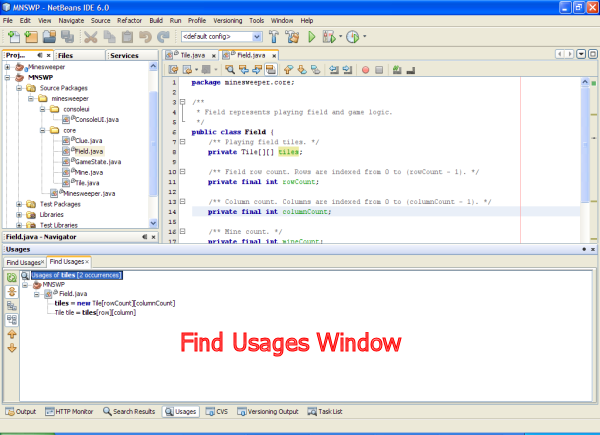This screenshot has height=435, width=600.
Task: Click editor Shift Line Right icon
Action: tap(347, 70)
